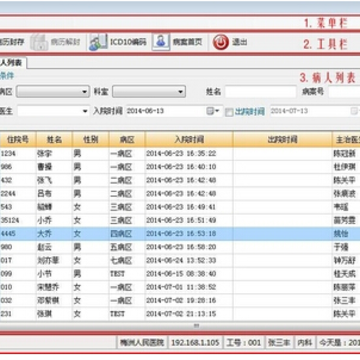Select the 病人列表 tab
360x360 pixels.
[13, 62]
